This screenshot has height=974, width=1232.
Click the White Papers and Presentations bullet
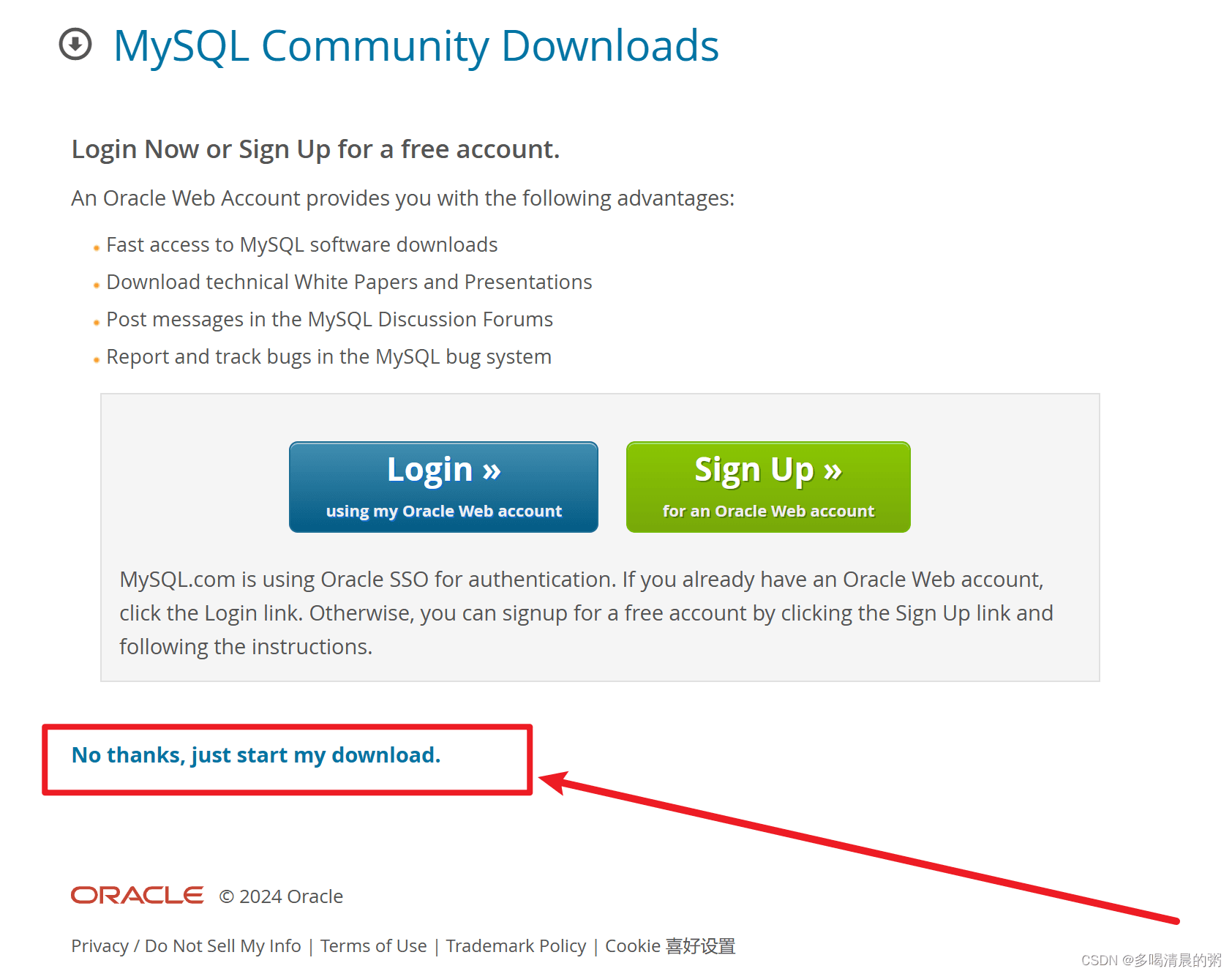point(349,282)
